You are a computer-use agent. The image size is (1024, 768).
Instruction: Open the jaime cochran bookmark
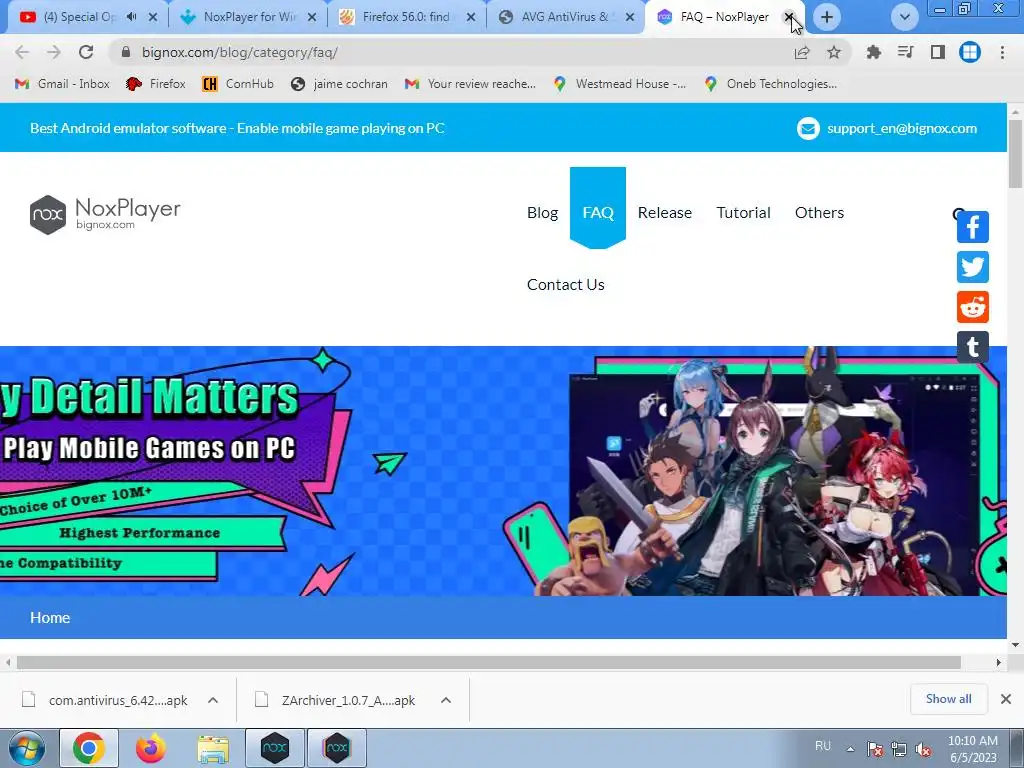339,84
